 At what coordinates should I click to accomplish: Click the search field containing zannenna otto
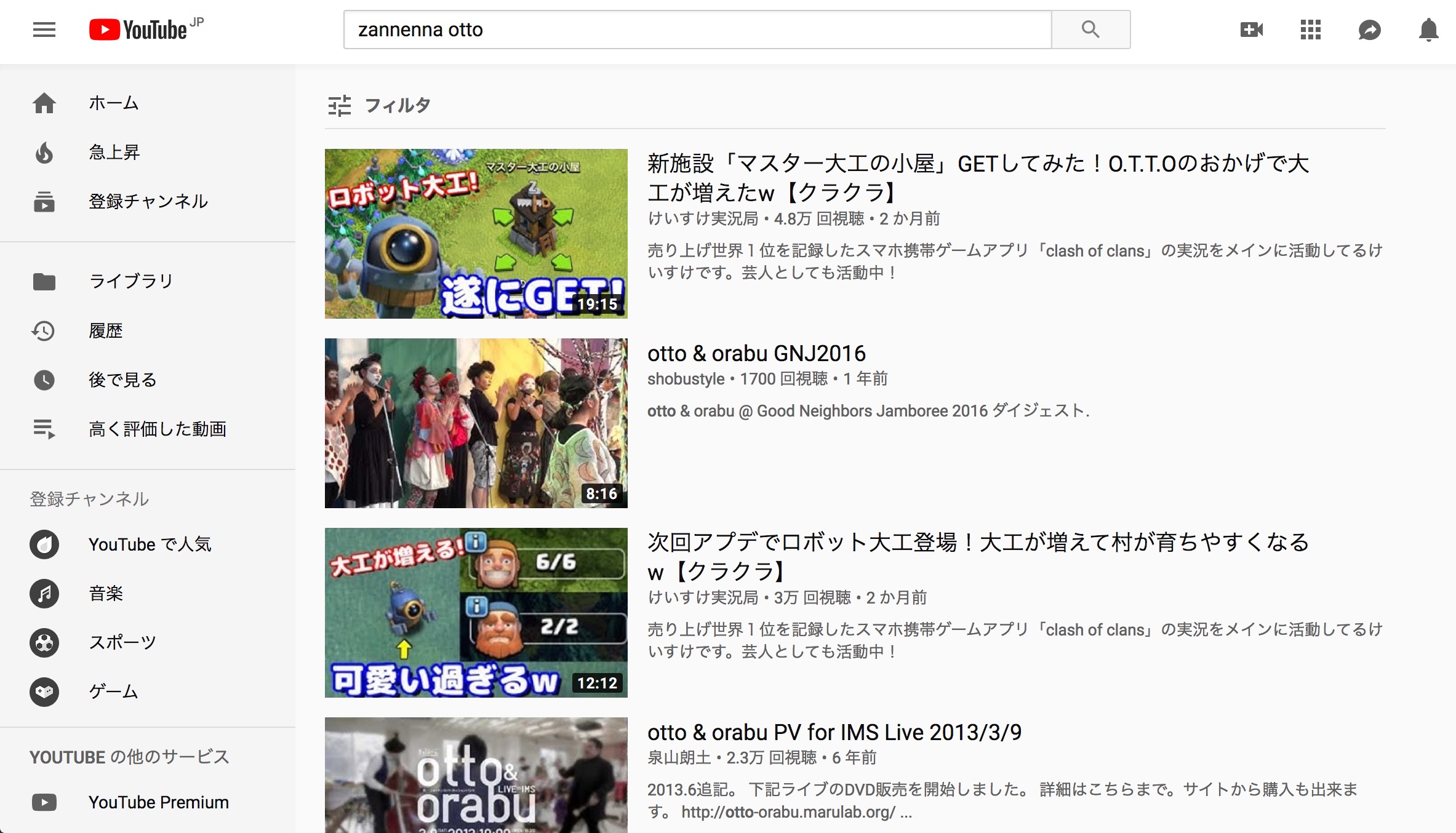click(697, 30)
